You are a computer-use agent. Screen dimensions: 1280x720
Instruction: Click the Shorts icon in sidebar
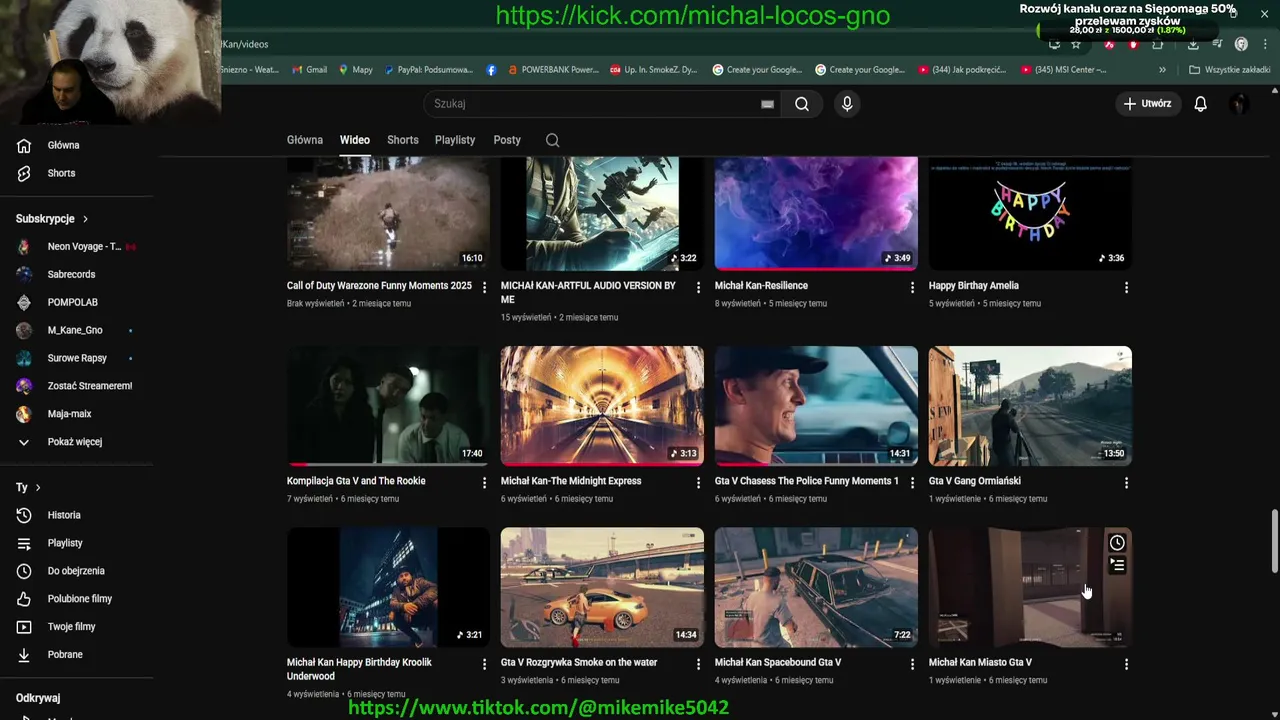24,174
